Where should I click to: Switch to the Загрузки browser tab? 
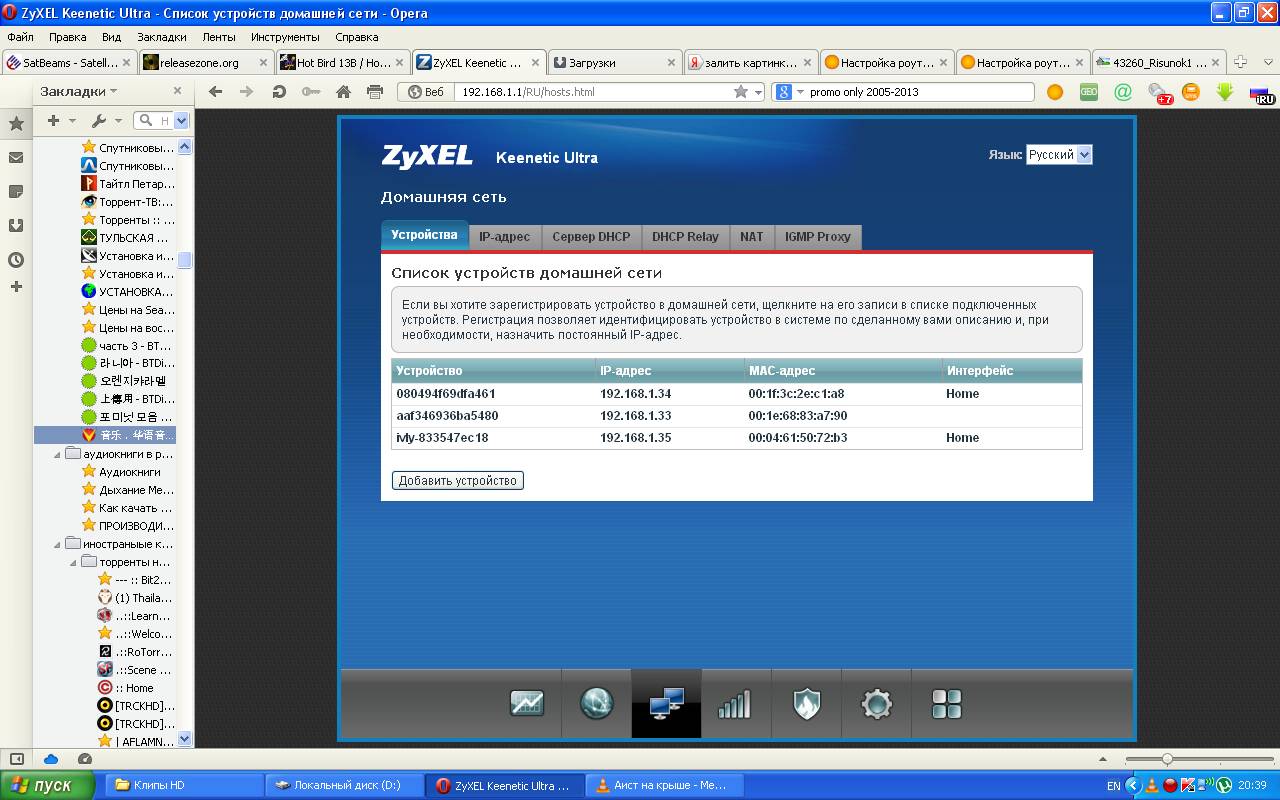tap(613, 62)
